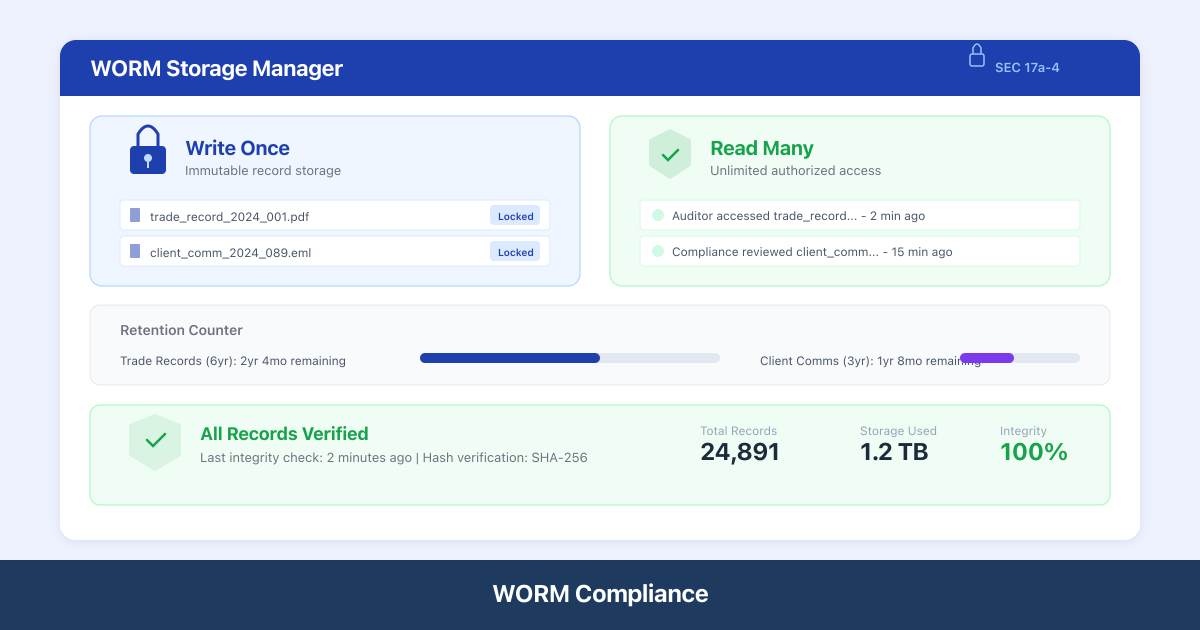Click the padlock icon beside SEC 17a-4
The width and height of the screenshot is (1200, 630).
point(977,57)
